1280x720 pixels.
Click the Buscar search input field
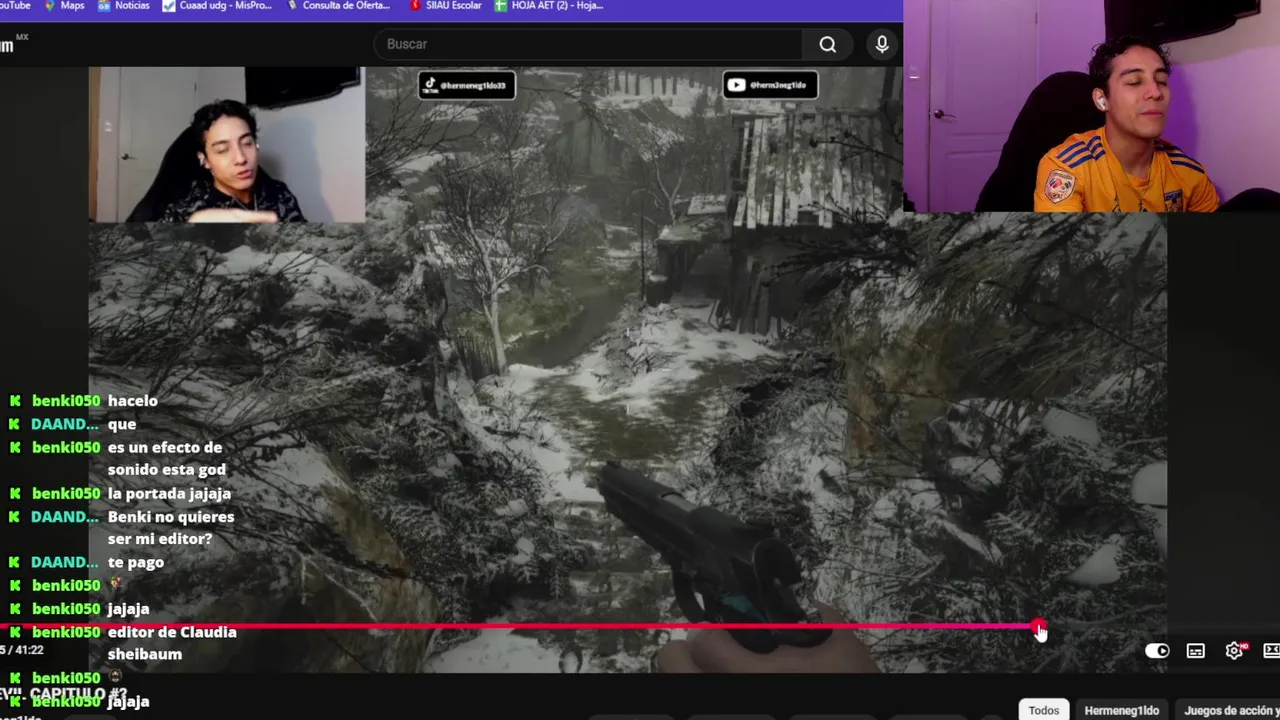click(x=590, y=44)
